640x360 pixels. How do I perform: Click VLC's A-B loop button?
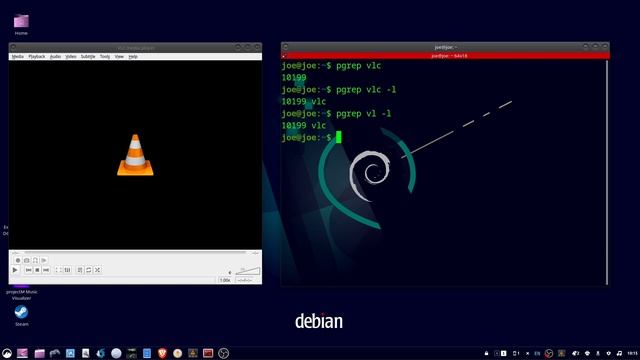(36, 260)
